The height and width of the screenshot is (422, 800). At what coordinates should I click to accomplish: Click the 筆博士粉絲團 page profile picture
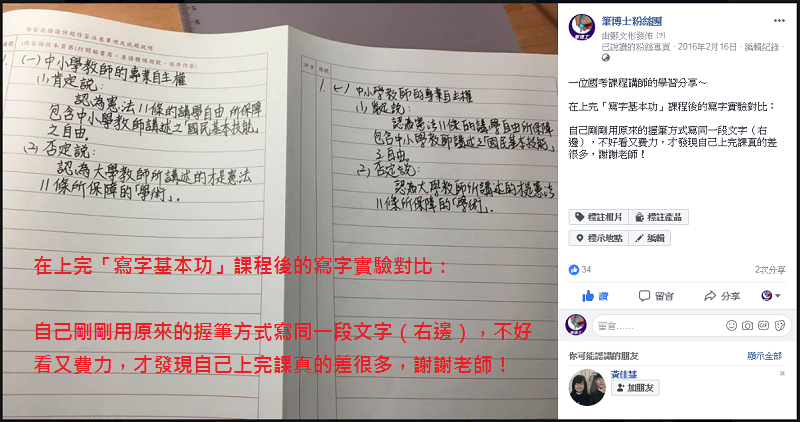tap(582, 27)
